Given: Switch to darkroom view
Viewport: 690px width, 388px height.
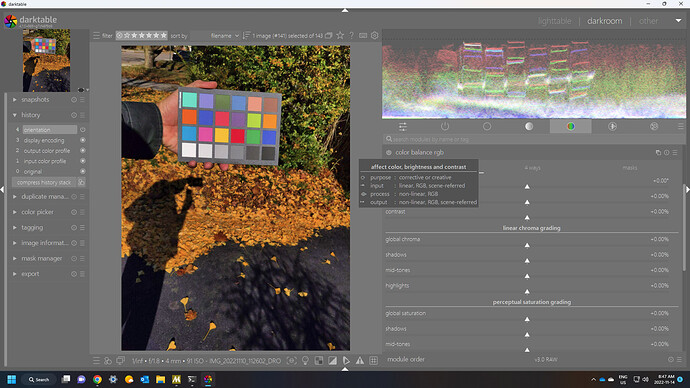Looking at the screenshot, I should (x=605, y=21).
